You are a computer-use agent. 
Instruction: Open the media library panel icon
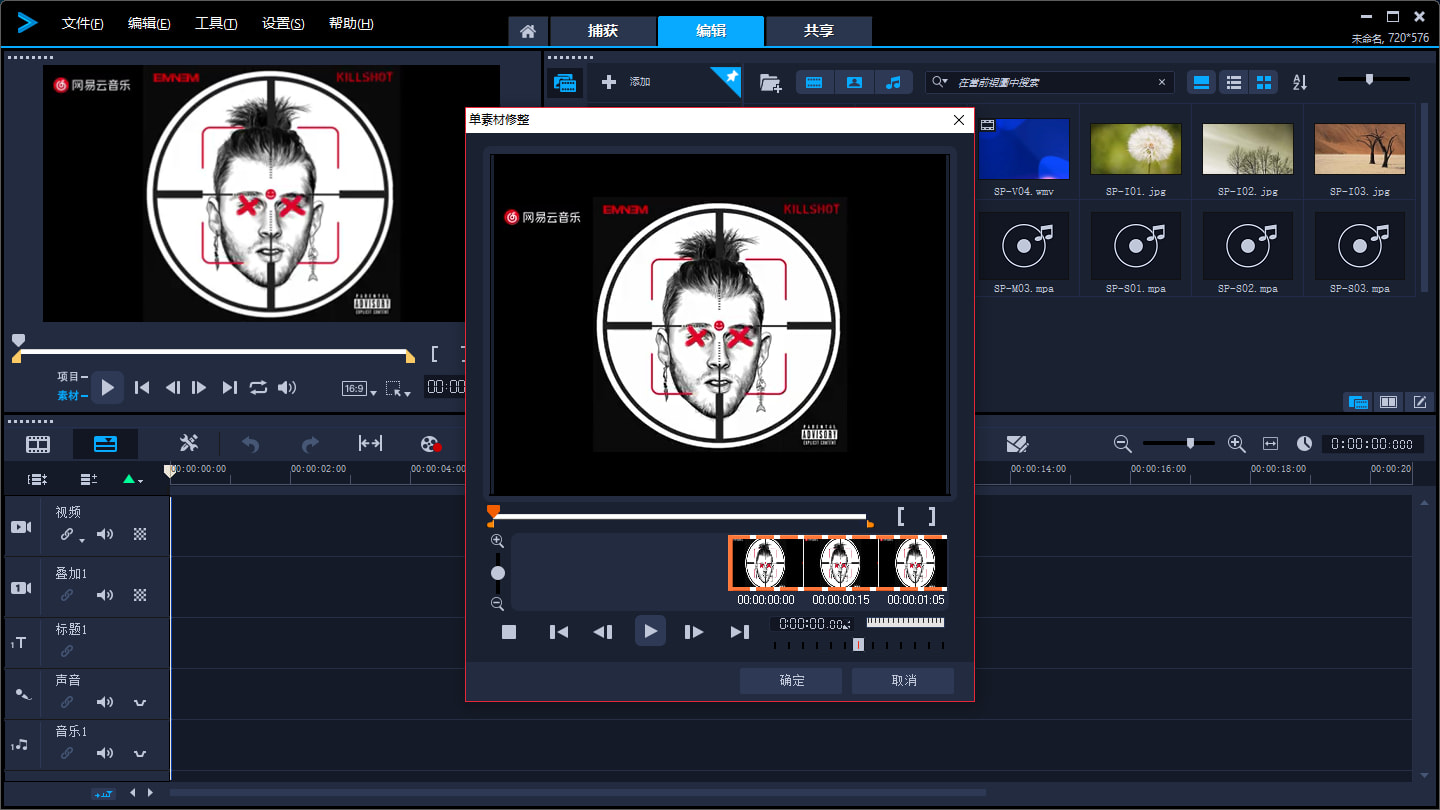coord(565,83)
